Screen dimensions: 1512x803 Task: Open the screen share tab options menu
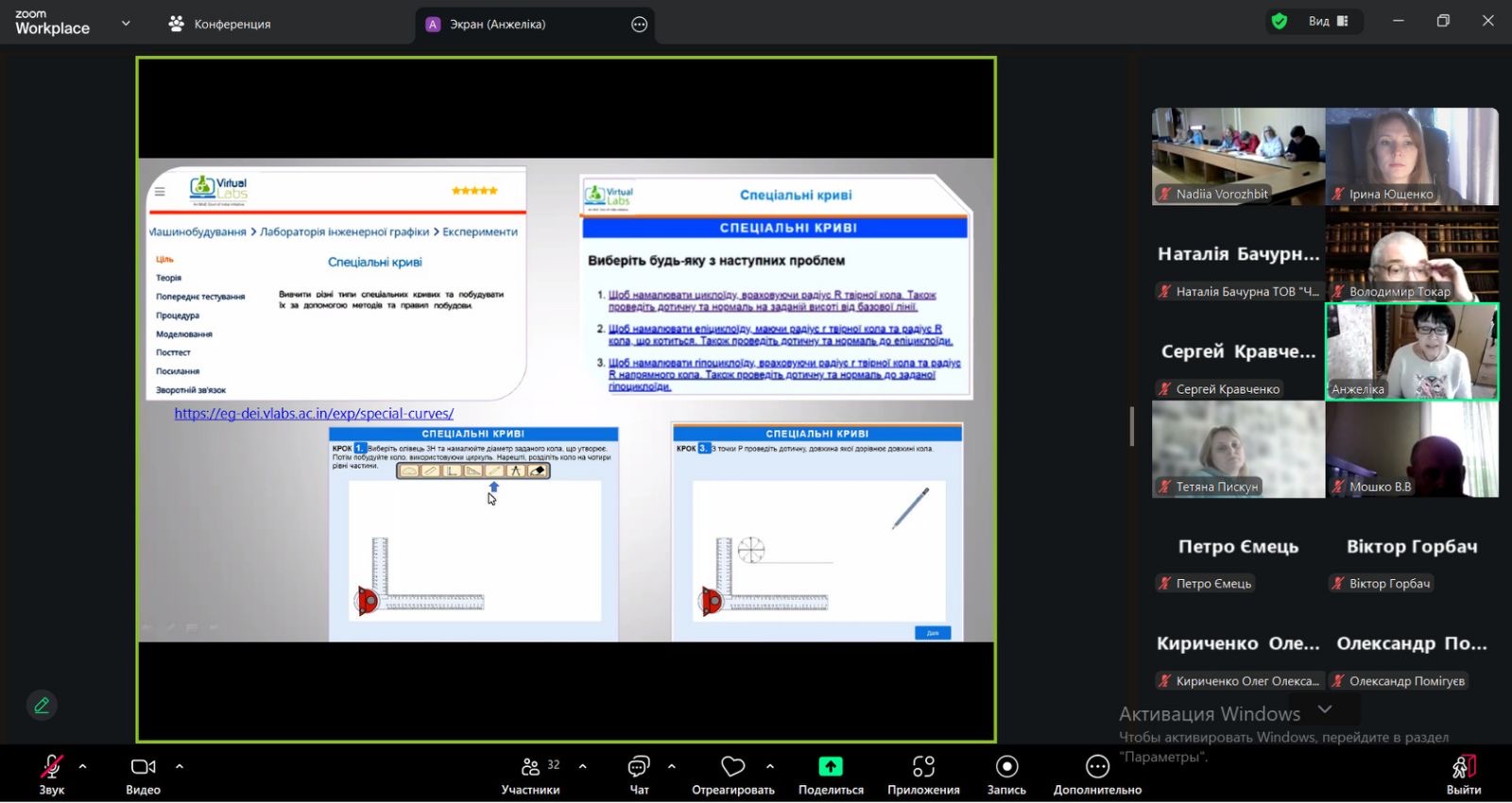pyautogui.click(x=640, y=25)
